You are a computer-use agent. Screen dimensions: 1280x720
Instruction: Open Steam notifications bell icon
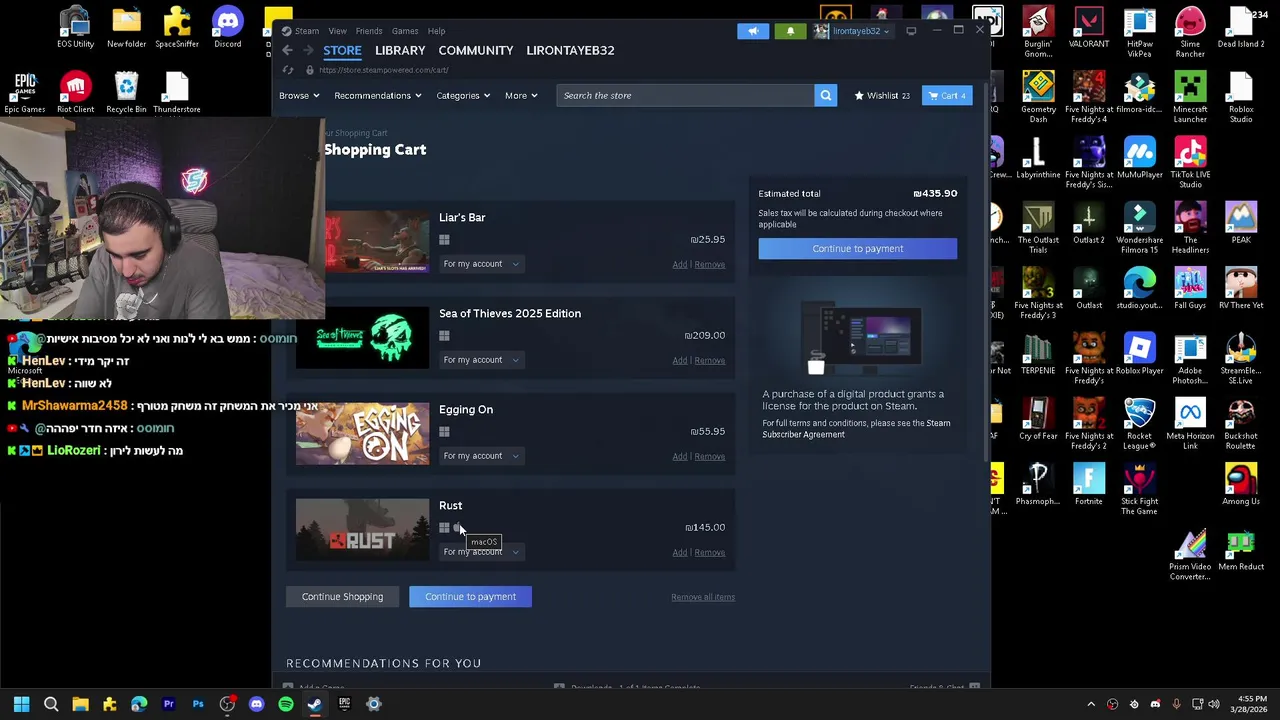790,31
